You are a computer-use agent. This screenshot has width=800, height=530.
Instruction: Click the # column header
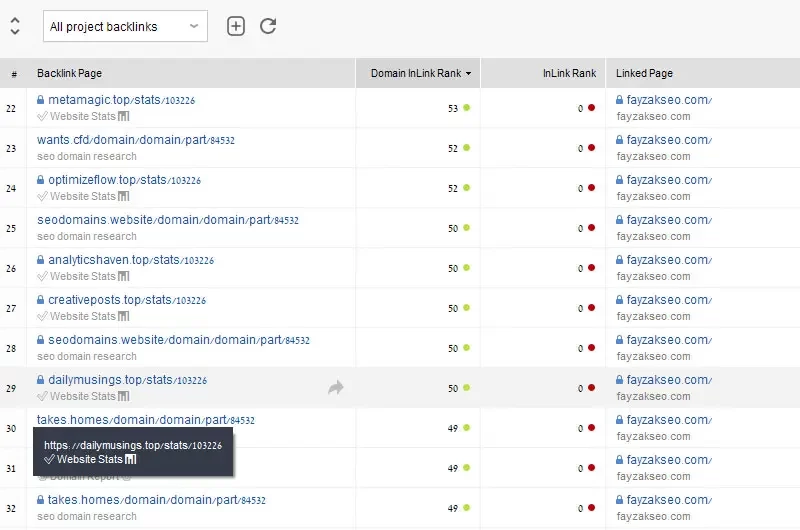pos(14,73)
